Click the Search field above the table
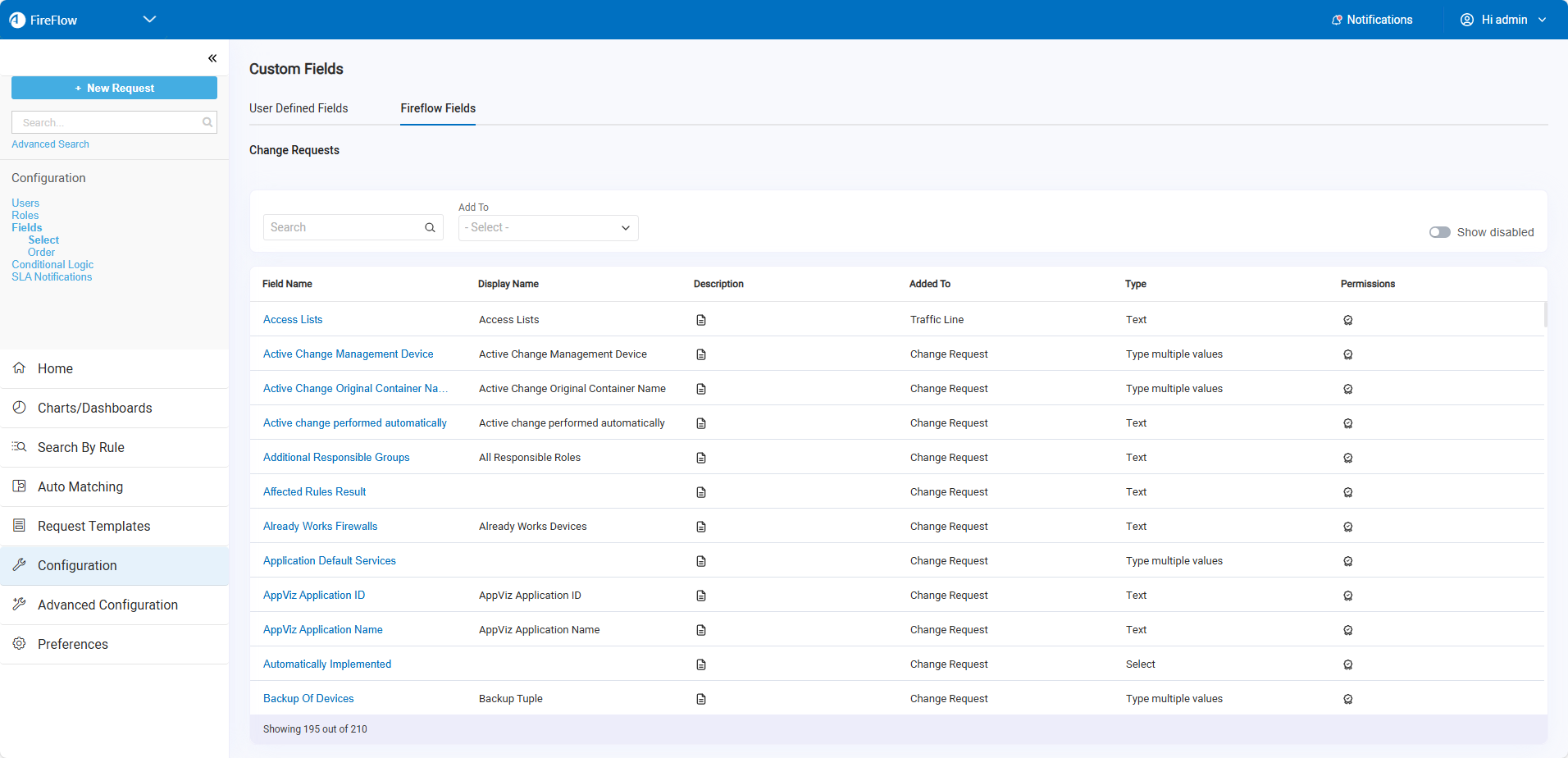The image size is (1568, 758). click(344, 228)
